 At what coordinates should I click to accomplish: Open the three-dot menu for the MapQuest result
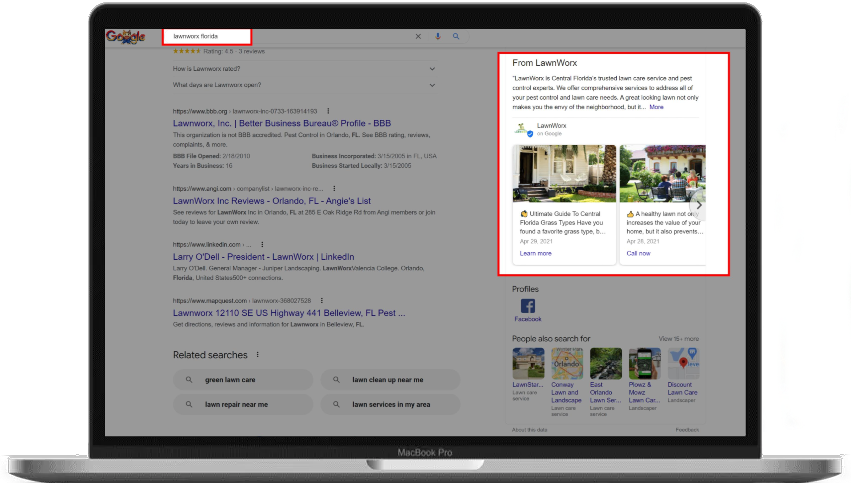pyautogui.click(x=322, y=301)
